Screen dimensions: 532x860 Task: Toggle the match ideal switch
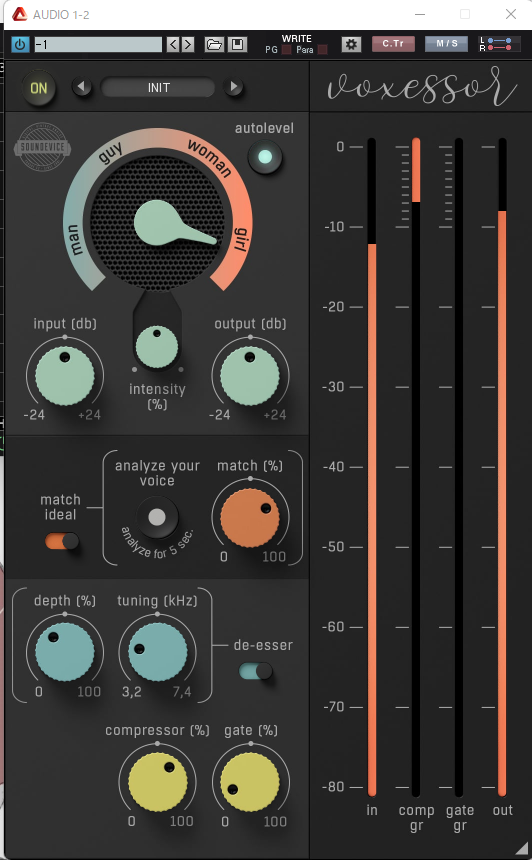click(x=61, y=541)
